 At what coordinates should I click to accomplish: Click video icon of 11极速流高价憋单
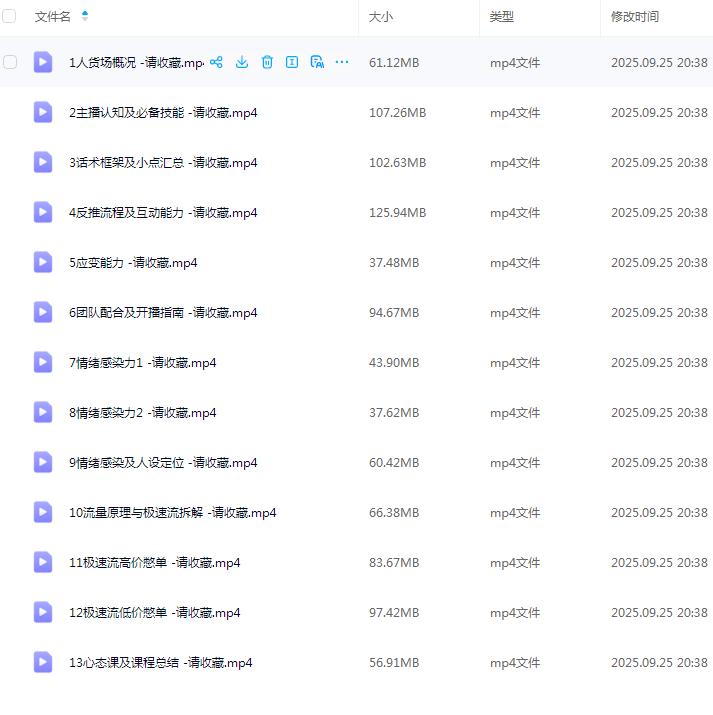43,562
